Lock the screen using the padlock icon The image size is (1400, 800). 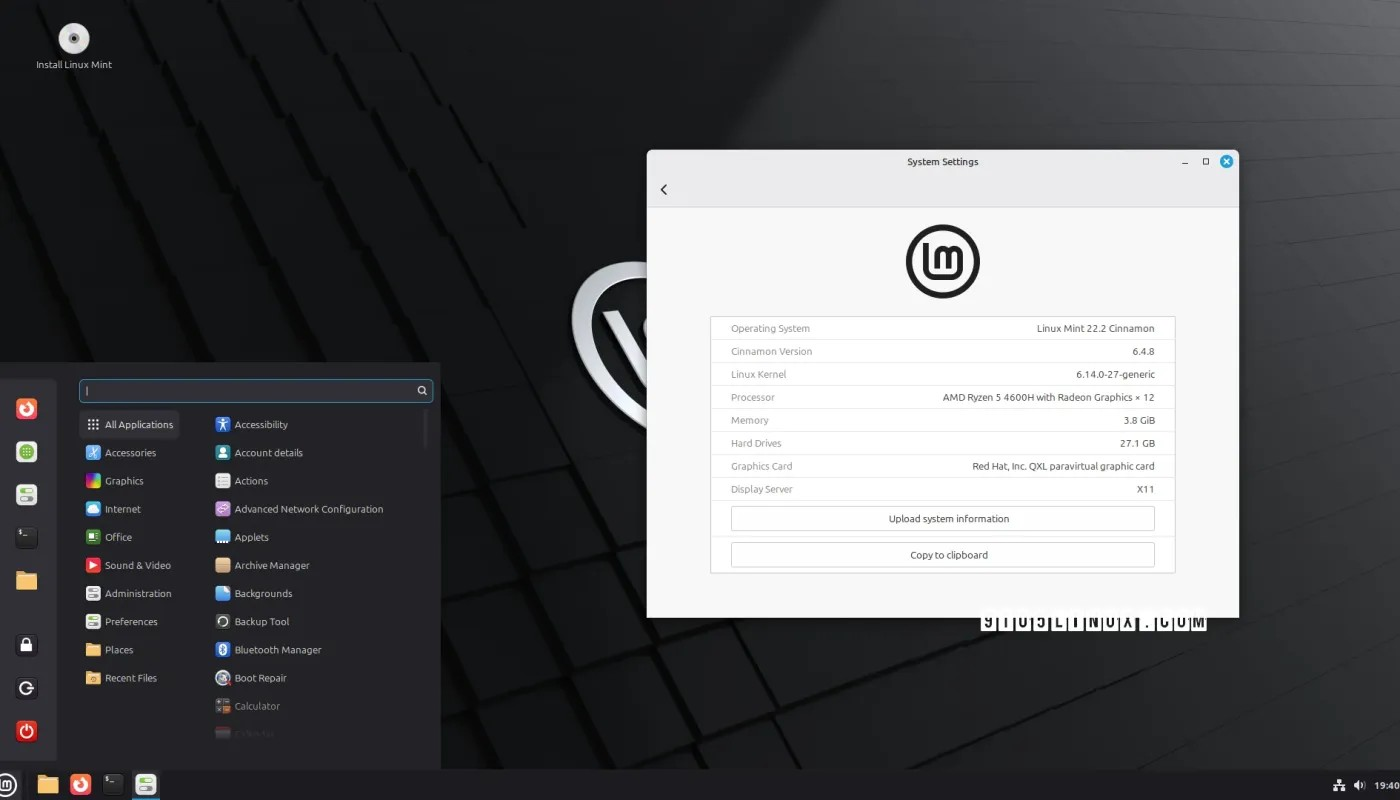coord(25,645)
